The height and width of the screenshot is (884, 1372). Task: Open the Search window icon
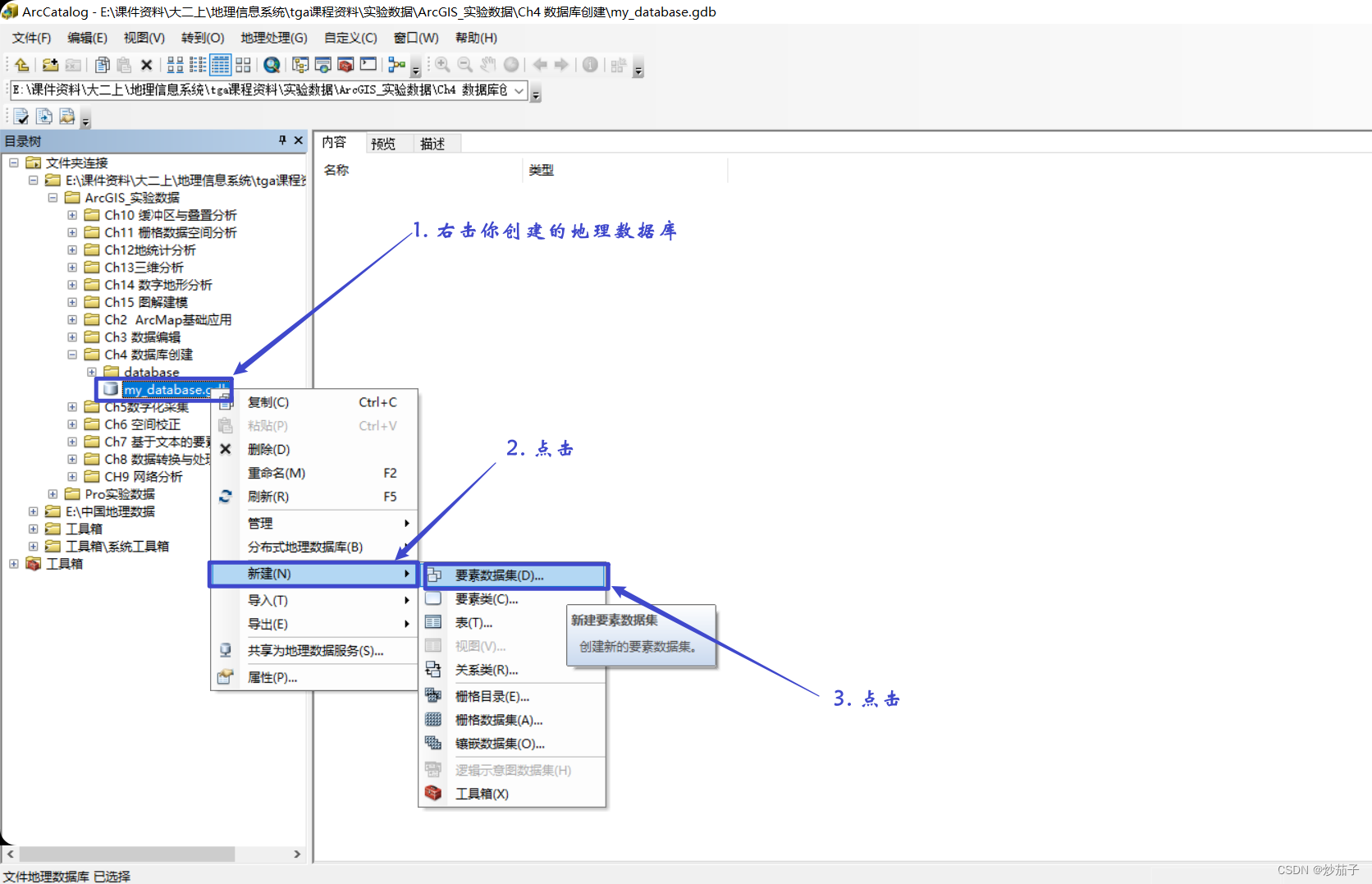point(323,65)
